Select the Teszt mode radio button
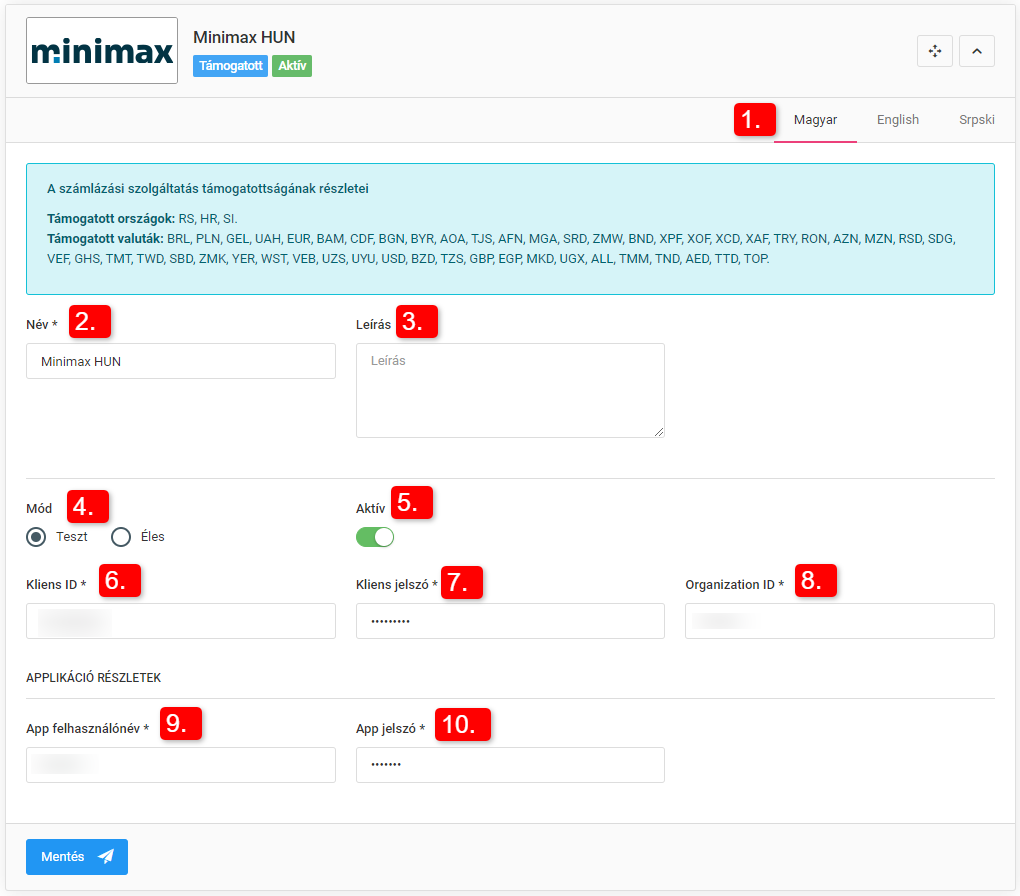Image resolution: width=1020 pixels, height=896 pixels. point(37,537)
